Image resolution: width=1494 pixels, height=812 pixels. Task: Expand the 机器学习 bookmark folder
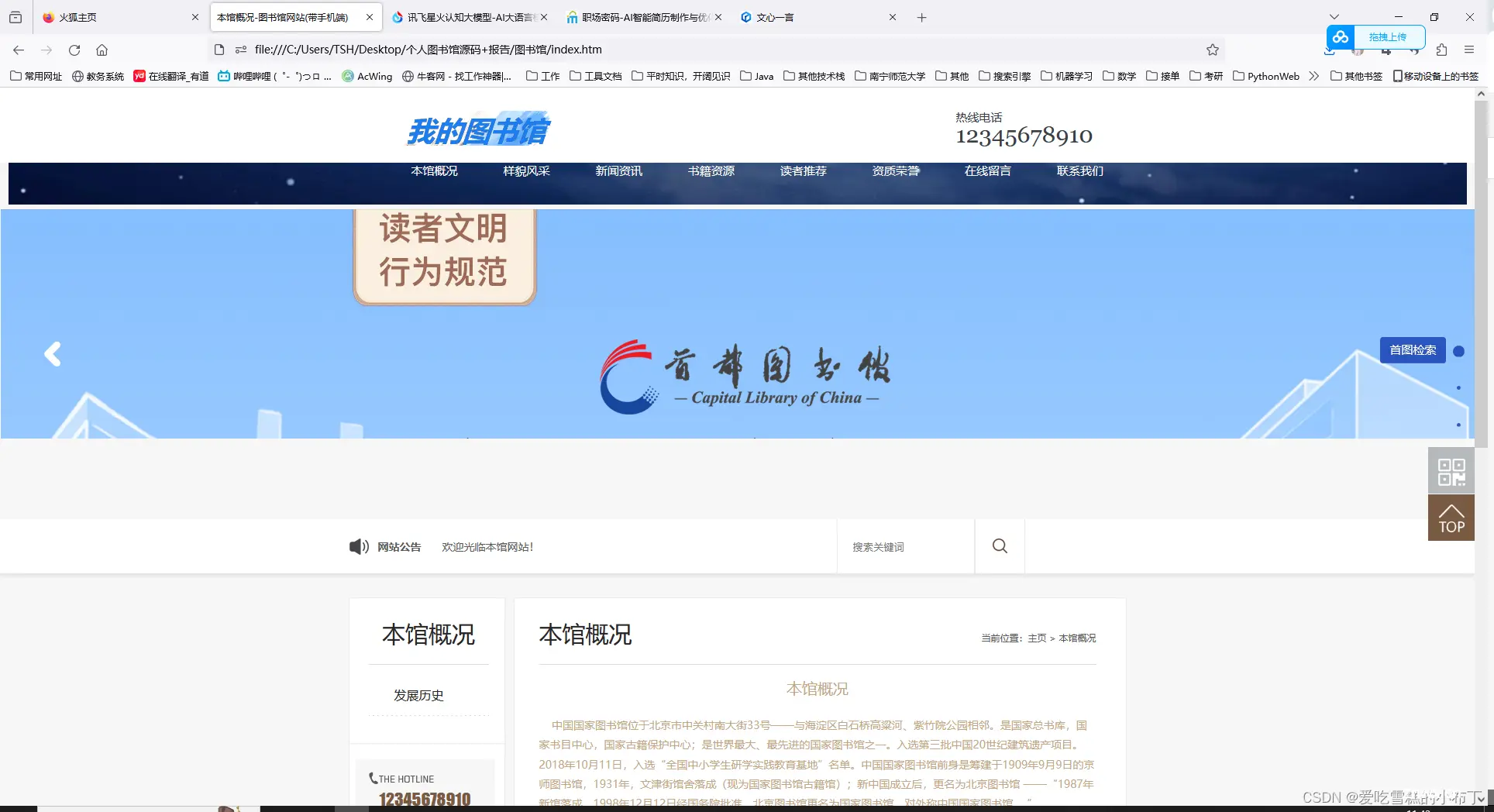1066,76
